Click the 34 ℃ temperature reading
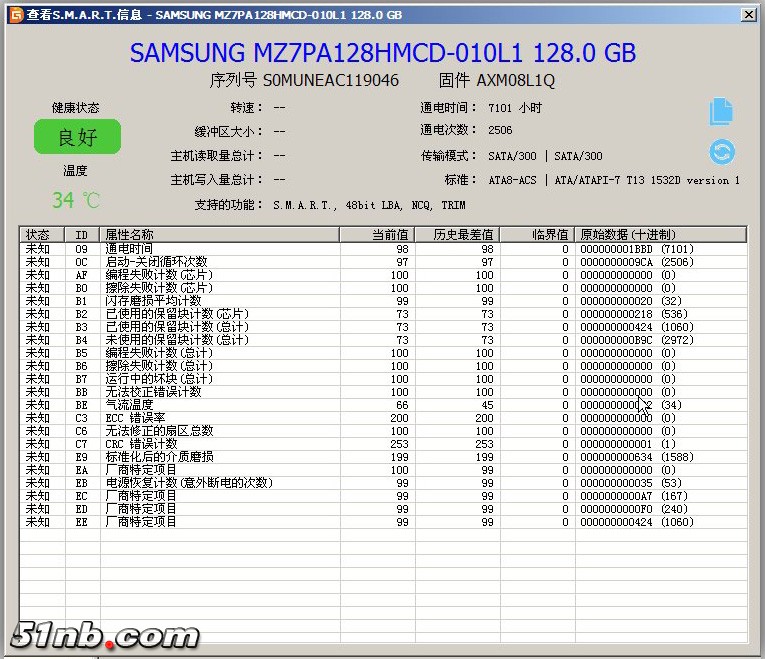Screen dimensions: 765x659 coord(76,201)
